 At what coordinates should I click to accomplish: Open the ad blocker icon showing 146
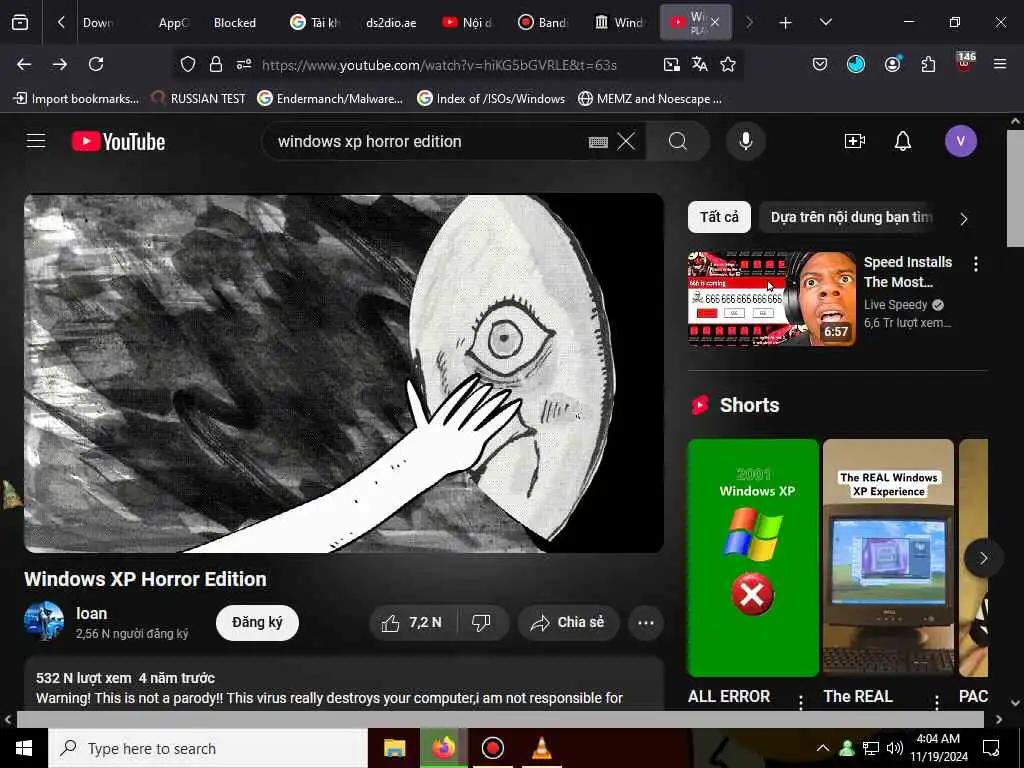point(965,63)
